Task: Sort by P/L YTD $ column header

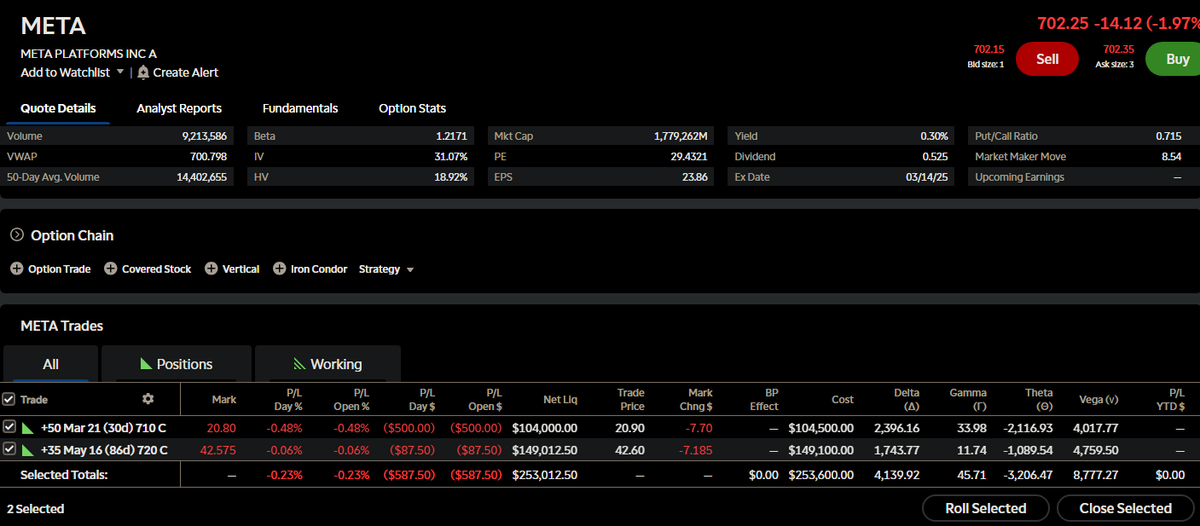Action: (1169, 399)
